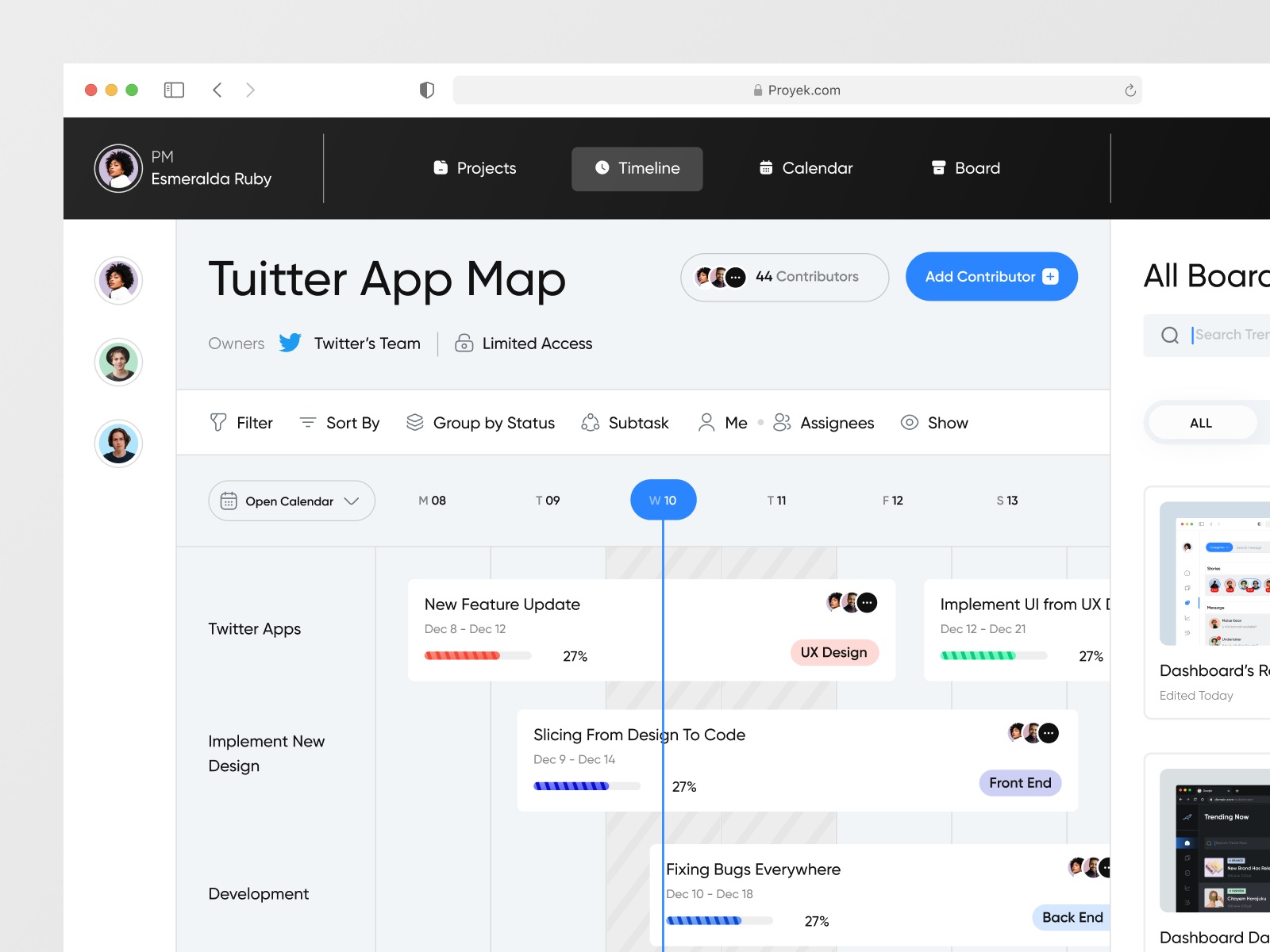Viewport: 1270px width, 952px height.
Task: Click the Limited Access lock icon
Action: (463, 343)
